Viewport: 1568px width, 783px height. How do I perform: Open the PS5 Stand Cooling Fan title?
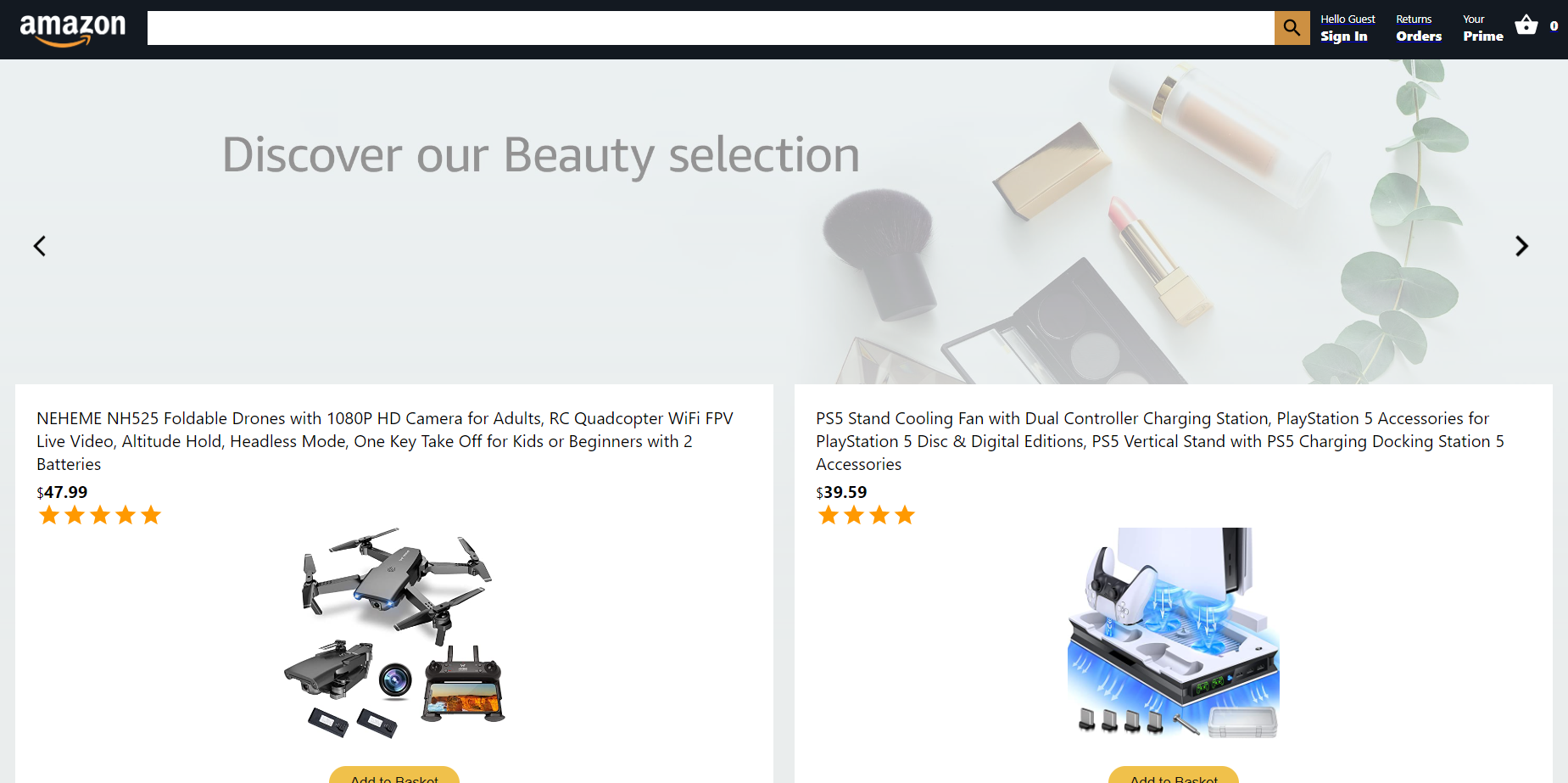point(1160,441)
